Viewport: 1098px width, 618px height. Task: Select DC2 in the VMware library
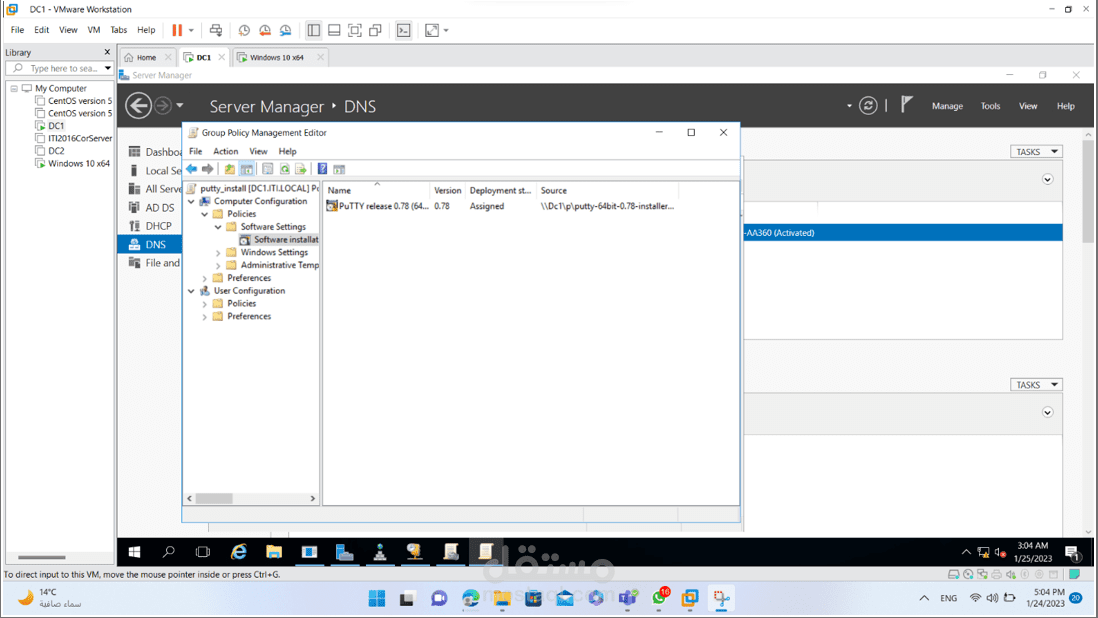tap(56, 151)
